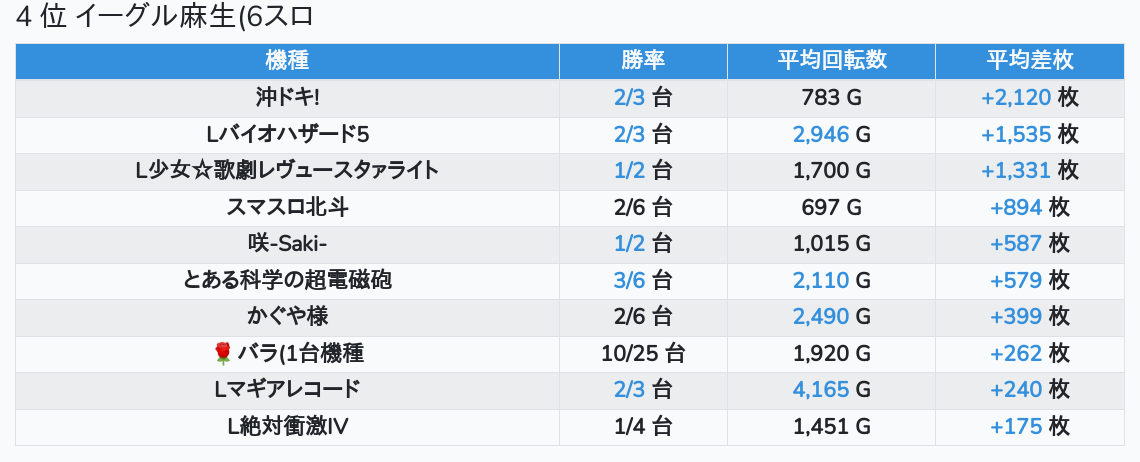1140x462 pixels.
Task: Click the スマスロ北斗 row title
Action: point(287,208)
